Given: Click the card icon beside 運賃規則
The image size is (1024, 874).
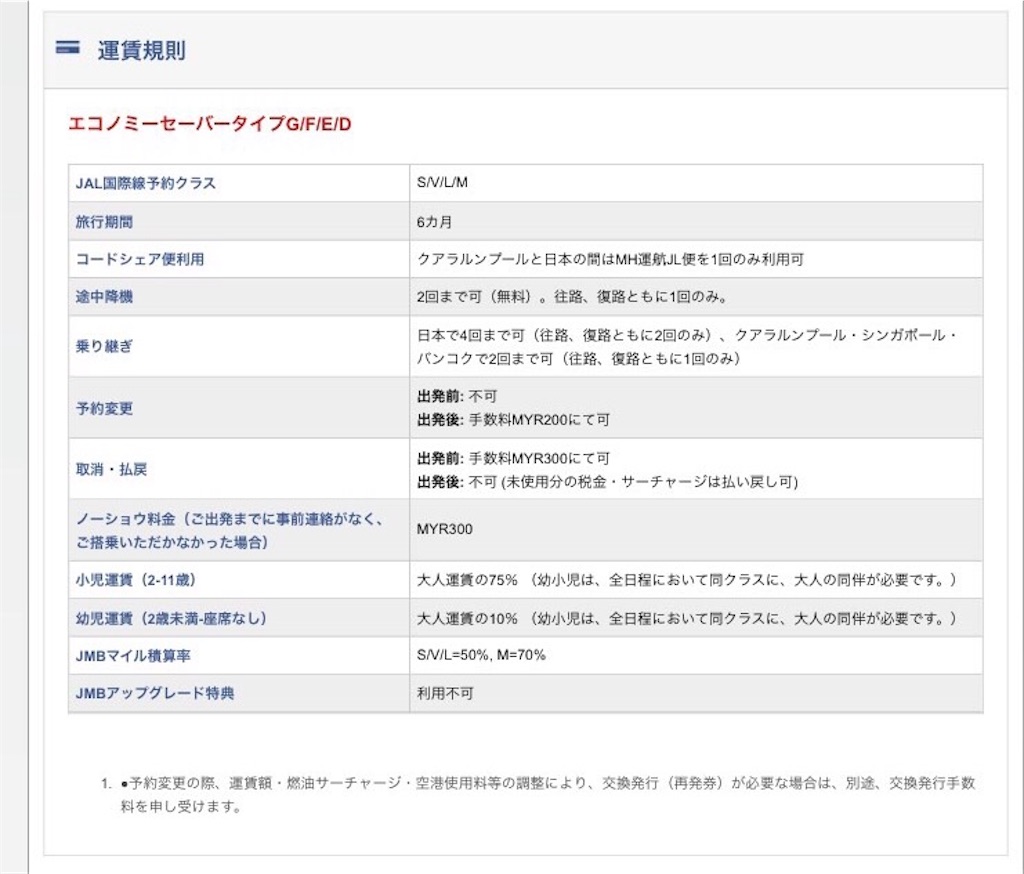Looking at the screenshot, I should coord(67,48).
